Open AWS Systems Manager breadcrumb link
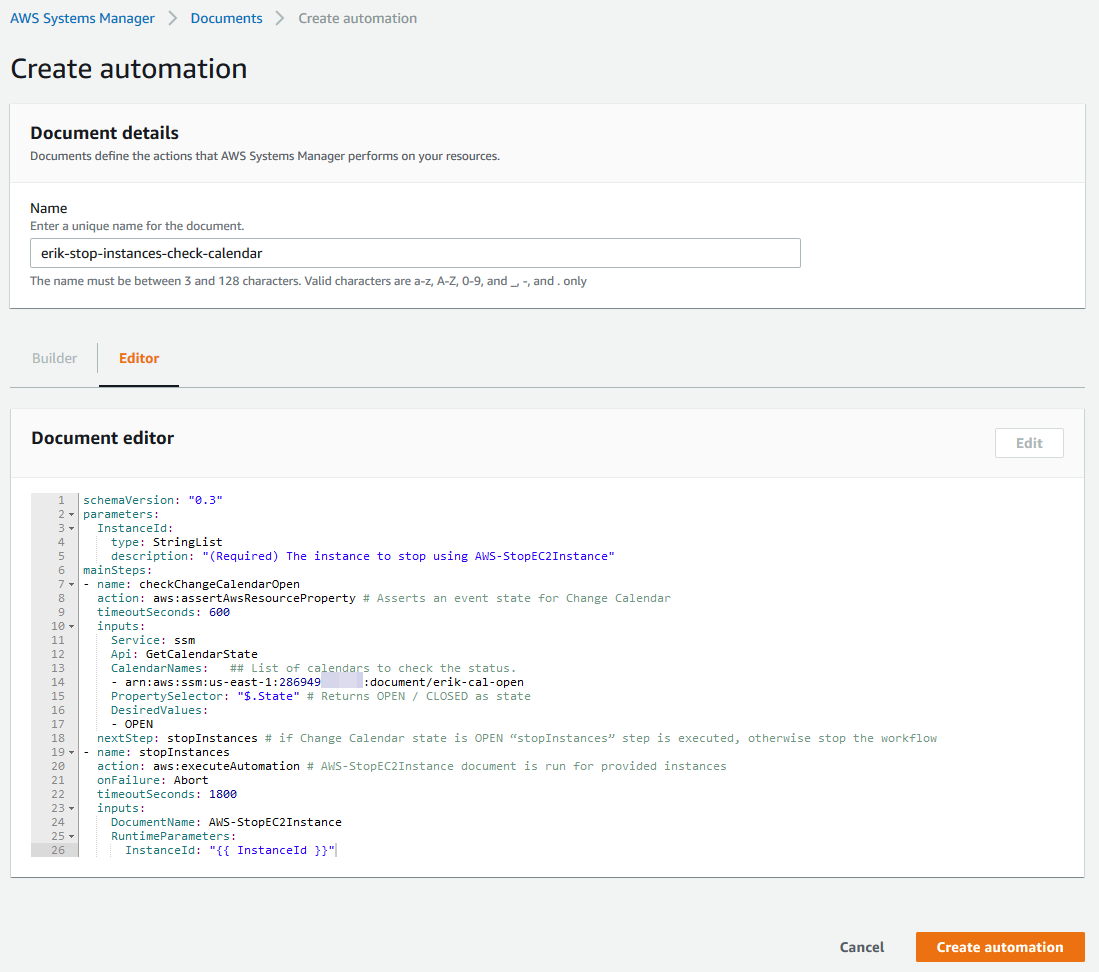 point(82,18)
